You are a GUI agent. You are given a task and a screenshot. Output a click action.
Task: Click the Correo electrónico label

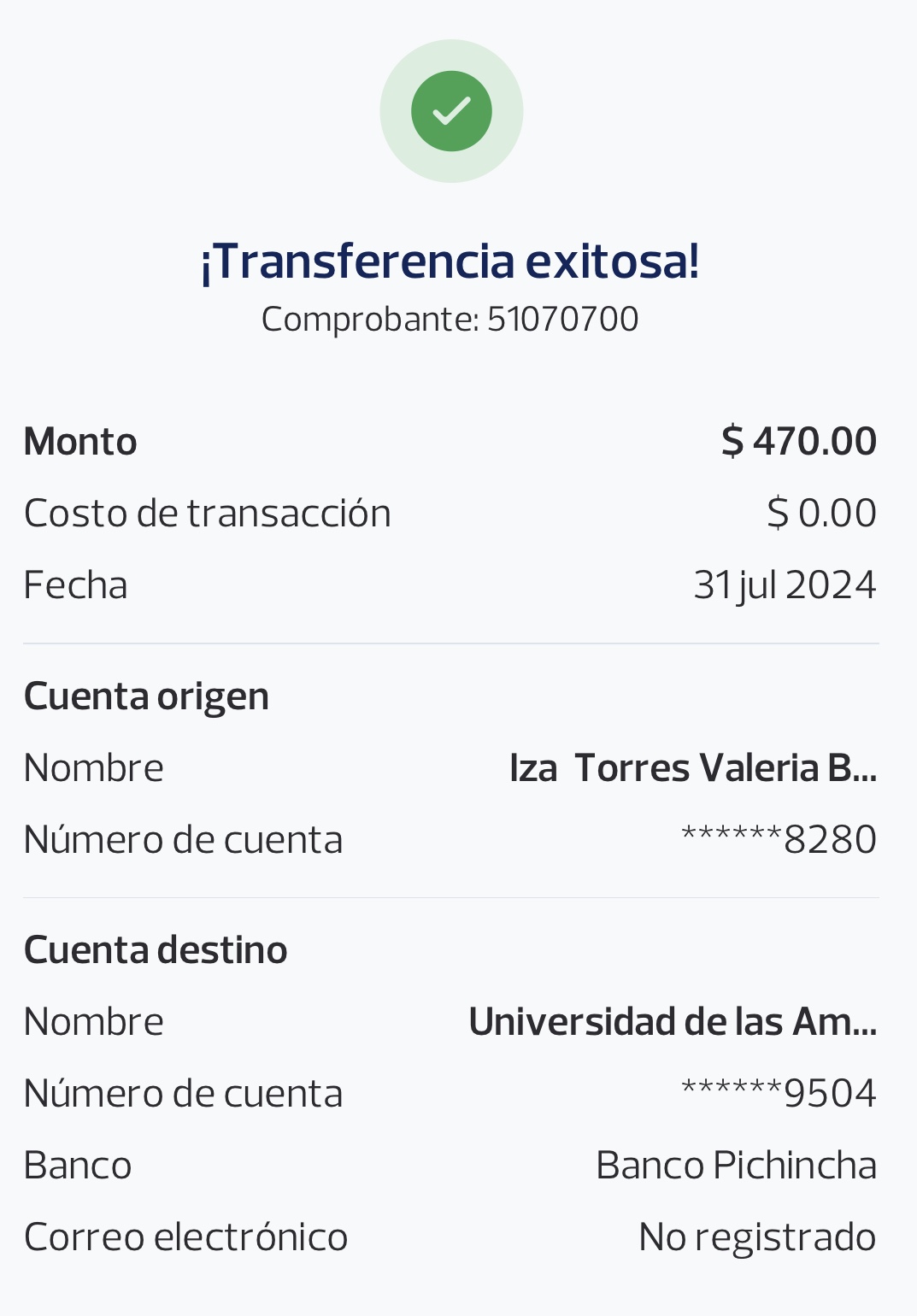pos(186,1237)
